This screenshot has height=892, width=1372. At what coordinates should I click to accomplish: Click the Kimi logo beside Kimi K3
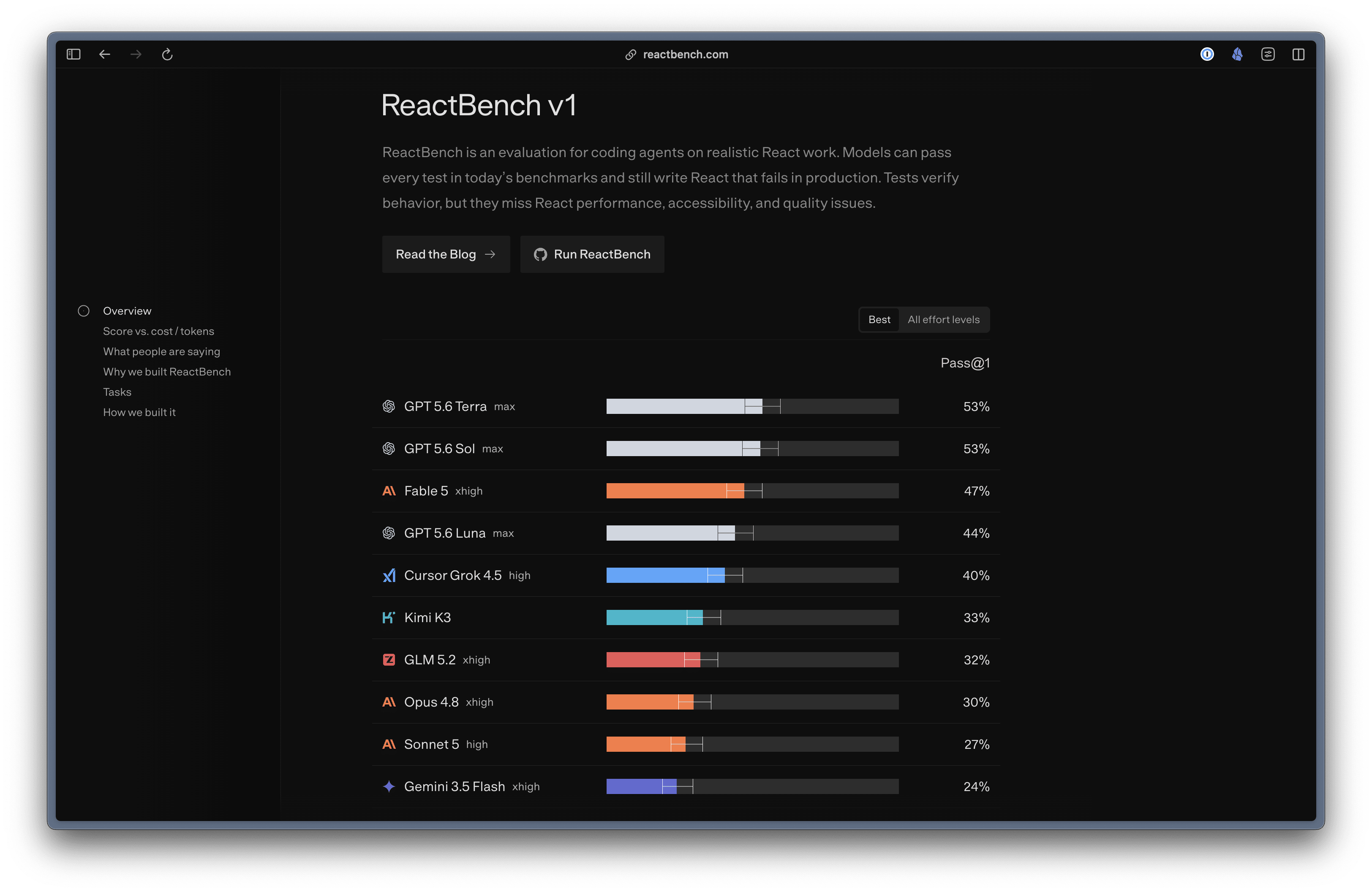tap(389, 617)
